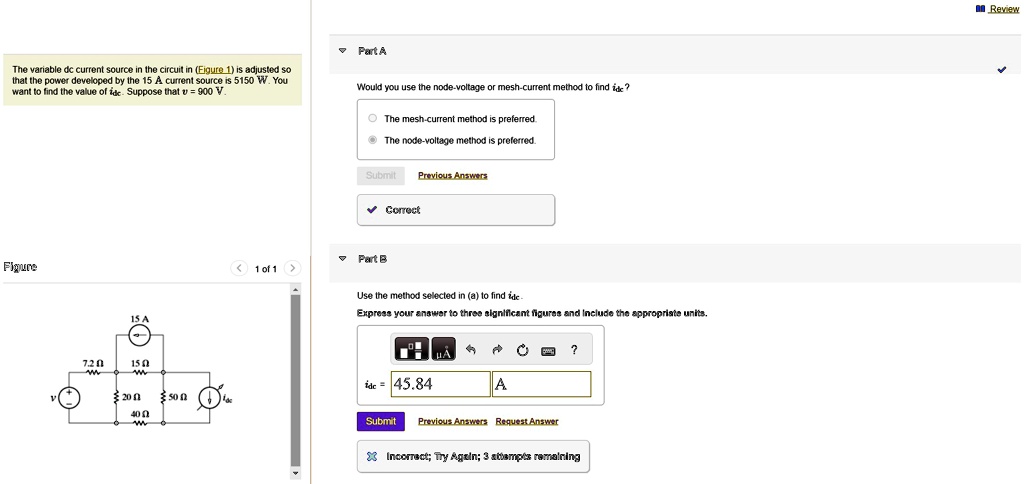Go to previous figure arrow
The image size is (1024, 484).
240,268
